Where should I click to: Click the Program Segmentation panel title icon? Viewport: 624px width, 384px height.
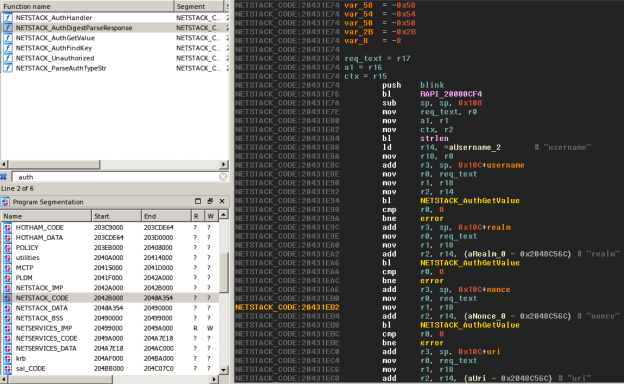click(5, 202)
